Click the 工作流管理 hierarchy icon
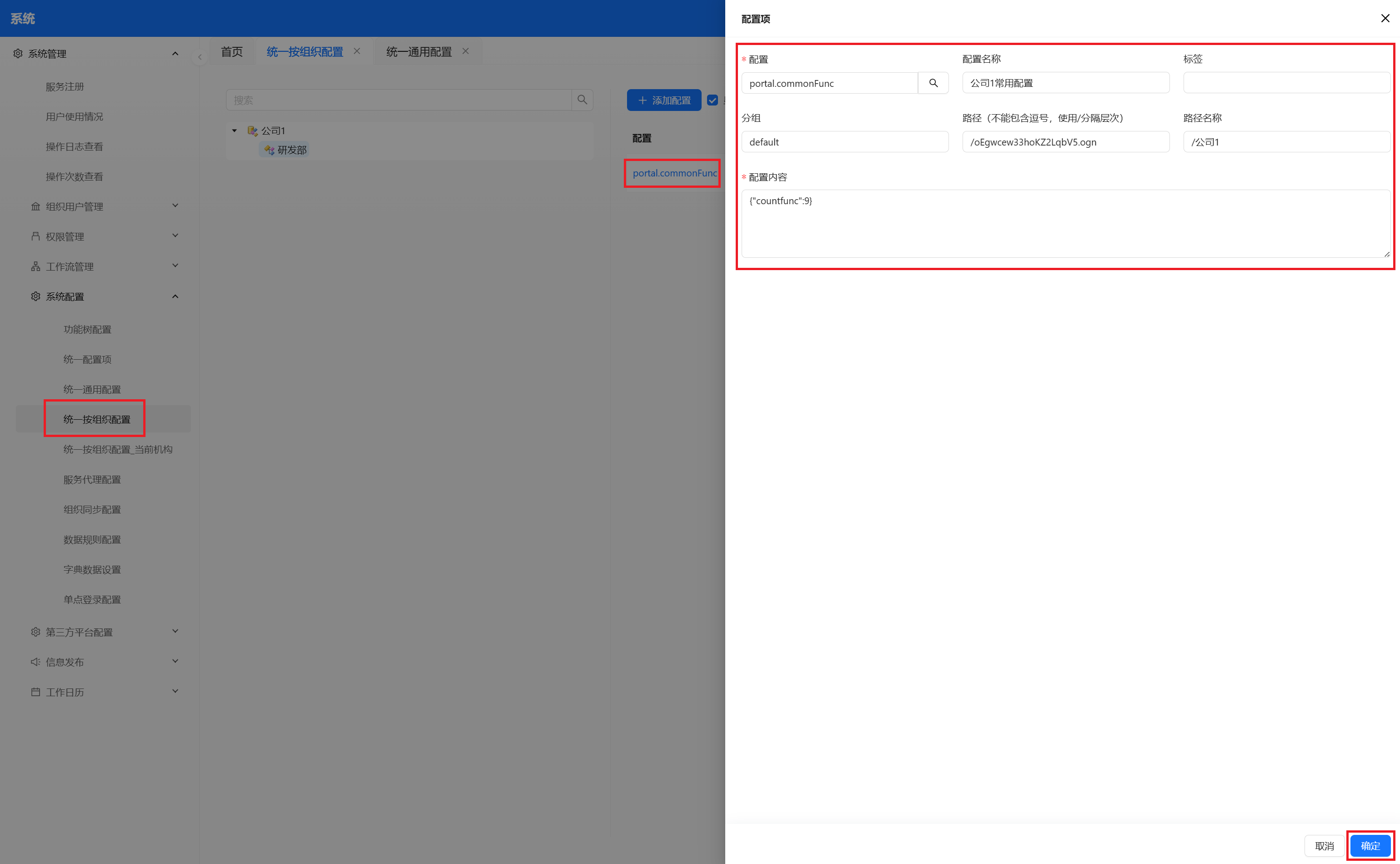The image size is (1400, 864). pyautogui.click(x=35, y=266)
